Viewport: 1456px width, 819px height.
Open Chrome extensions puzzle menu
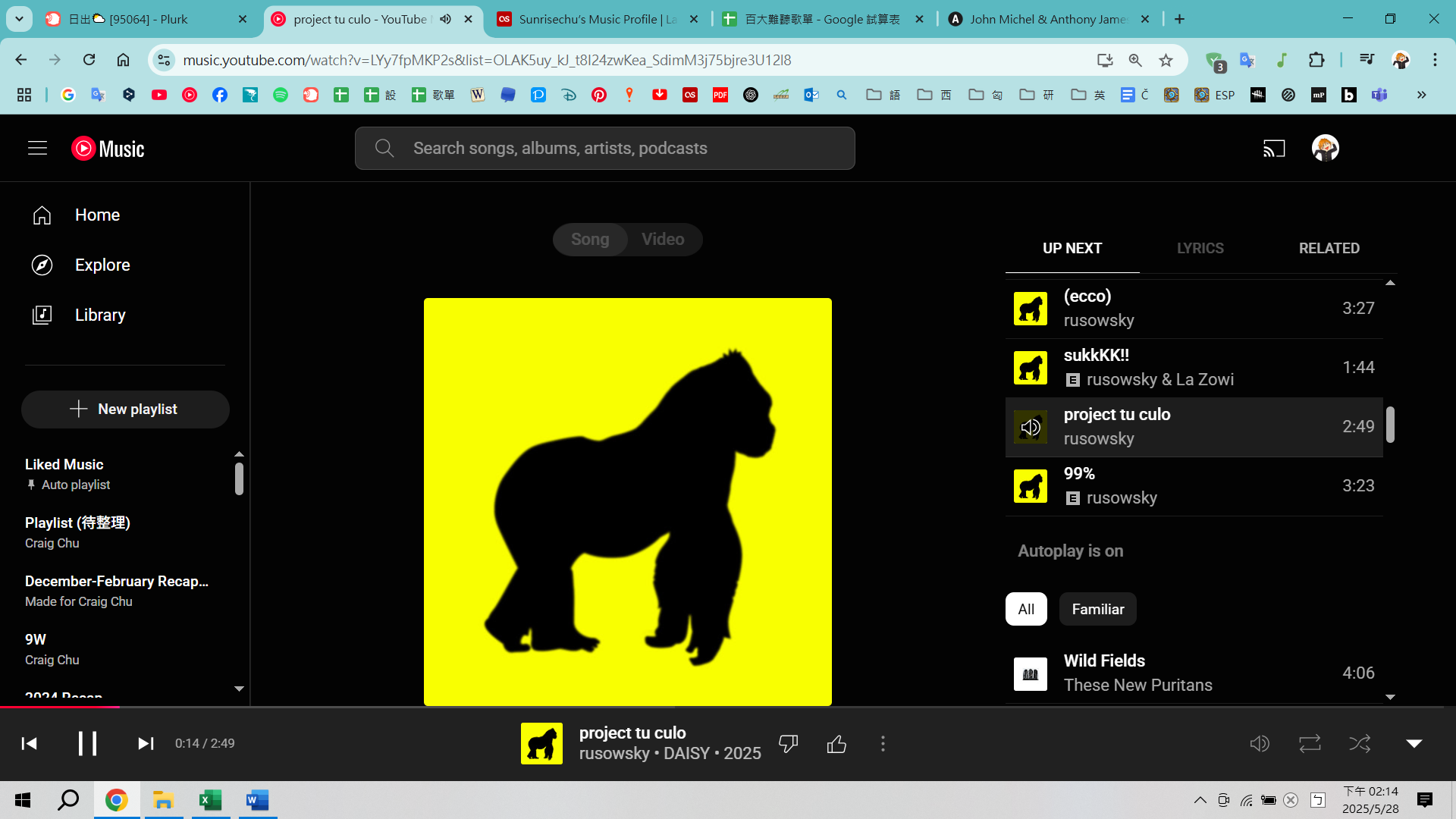(x=1316, y=60)
